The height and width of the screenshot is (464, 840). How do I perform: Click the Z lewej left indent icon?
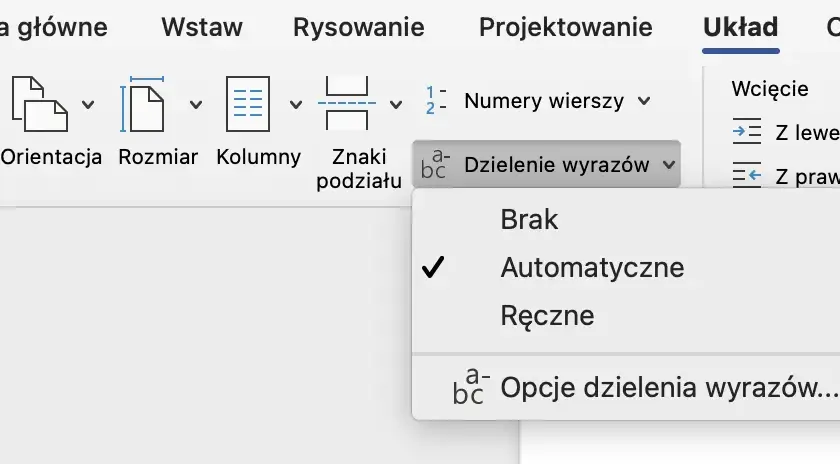point(747,131)
